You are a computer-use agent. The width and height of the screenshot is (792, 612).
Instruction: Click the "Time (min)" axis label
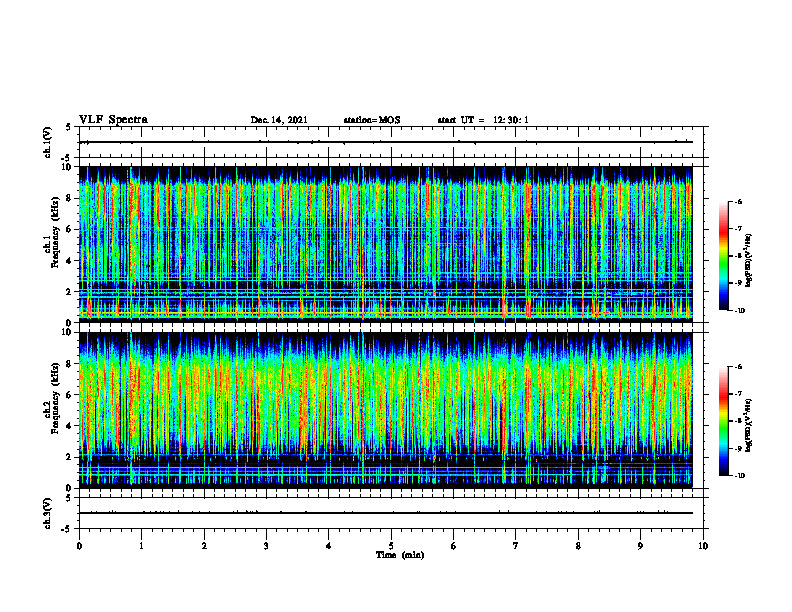[400, 555]
